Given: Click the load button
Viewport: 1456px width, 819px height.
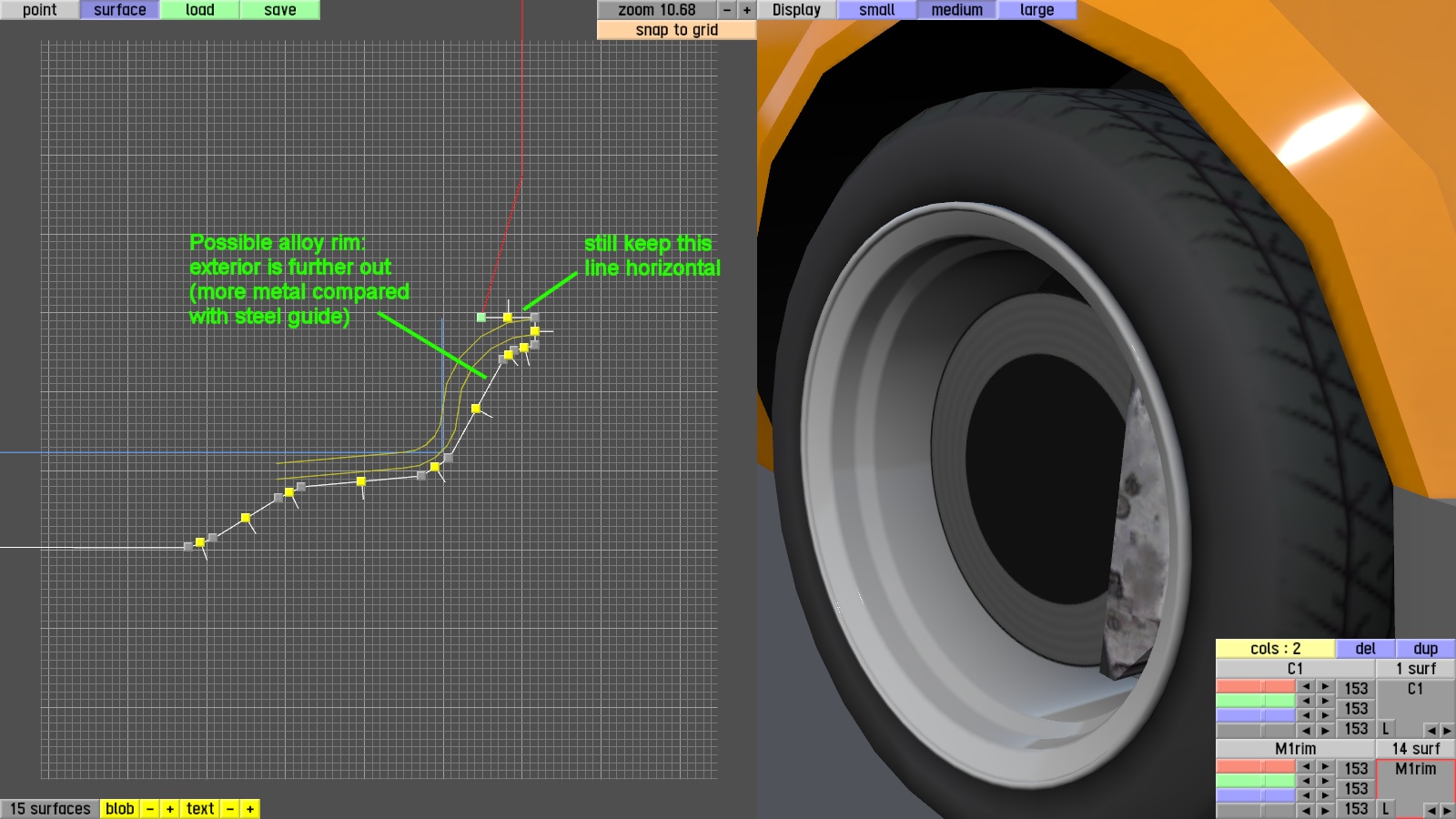Looking at the screenshot, I should tap(200, 10).
